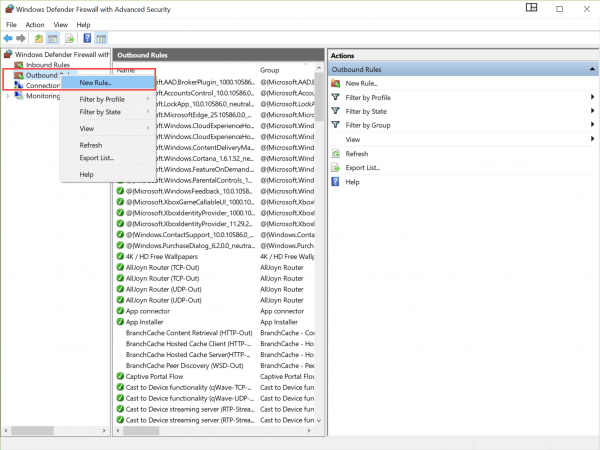Select Monitoring in the tree
This screenshot has height=450, width=600.
pyautogui.click(x=43, y=96)
